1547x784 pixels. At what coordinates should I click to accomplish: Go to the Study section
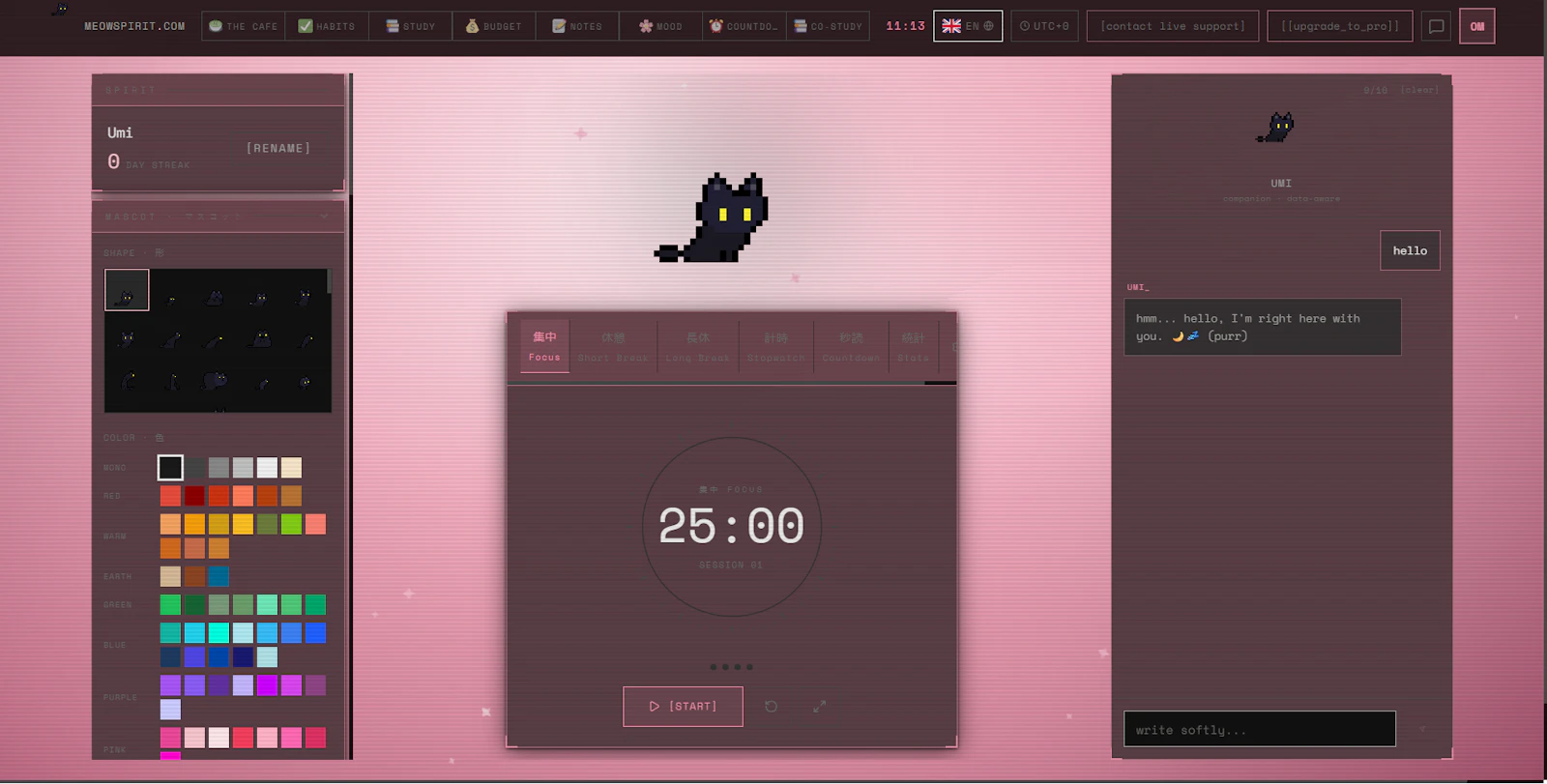[x=410, y=26]
